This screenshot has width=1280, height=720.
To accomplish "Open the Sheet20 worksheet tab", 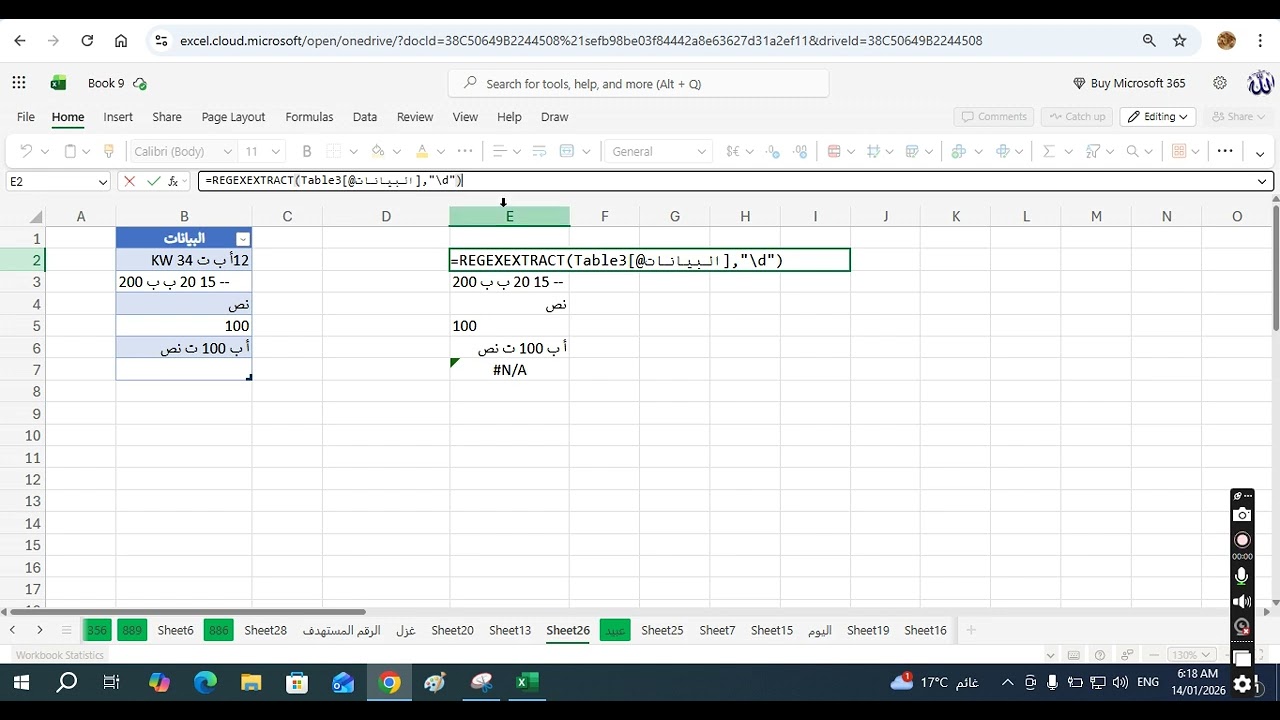I will (x=452, y=630).
